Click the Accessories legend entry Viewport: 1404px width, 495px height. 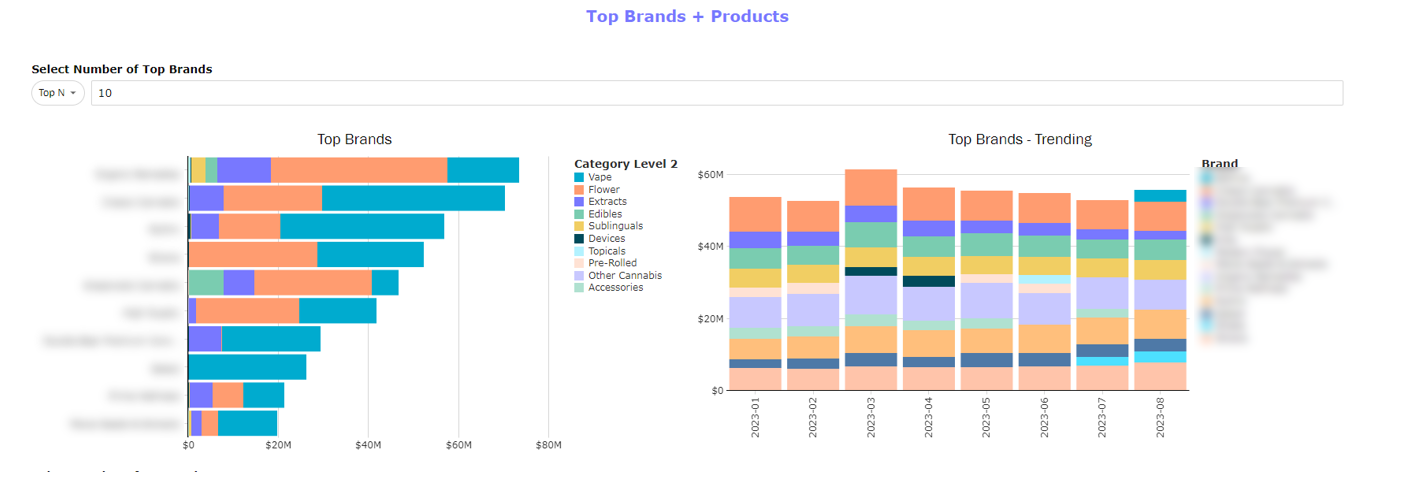(616, 288)
